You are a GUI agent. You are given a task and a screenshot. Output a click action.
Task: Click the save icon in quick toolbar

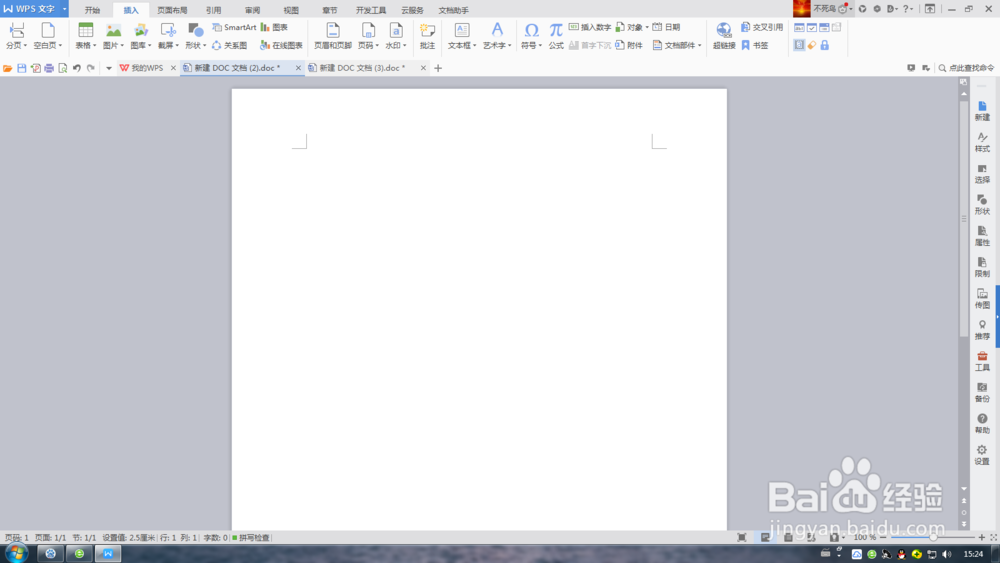21,68
